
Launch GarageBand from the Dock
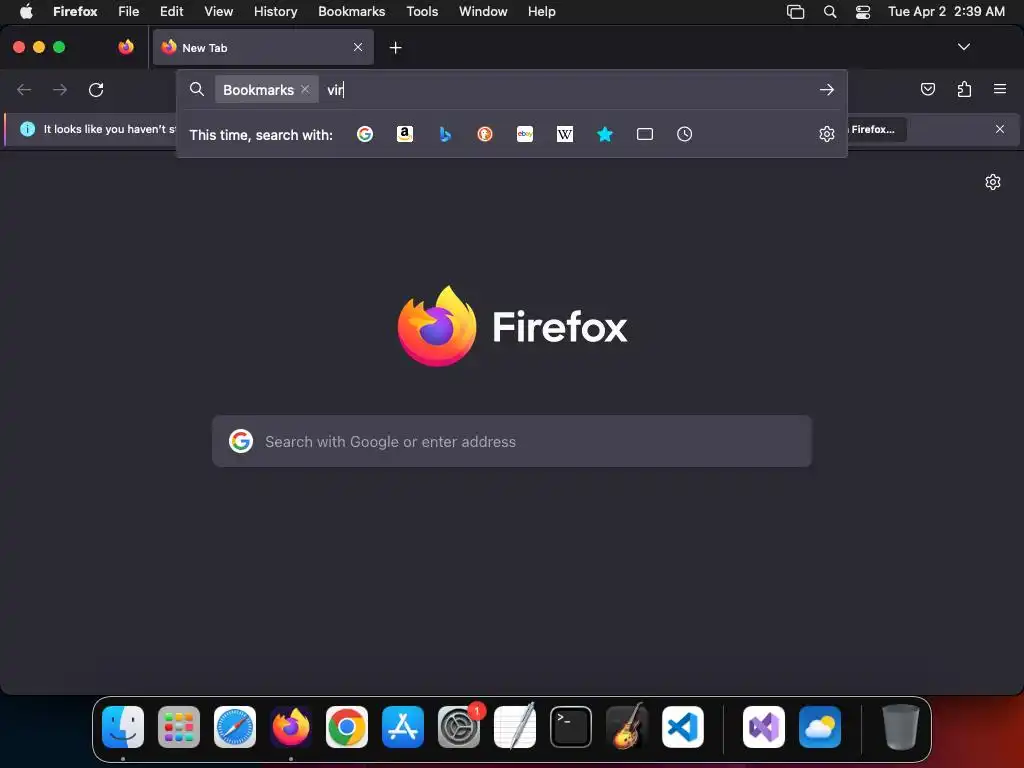pos(627,726)
